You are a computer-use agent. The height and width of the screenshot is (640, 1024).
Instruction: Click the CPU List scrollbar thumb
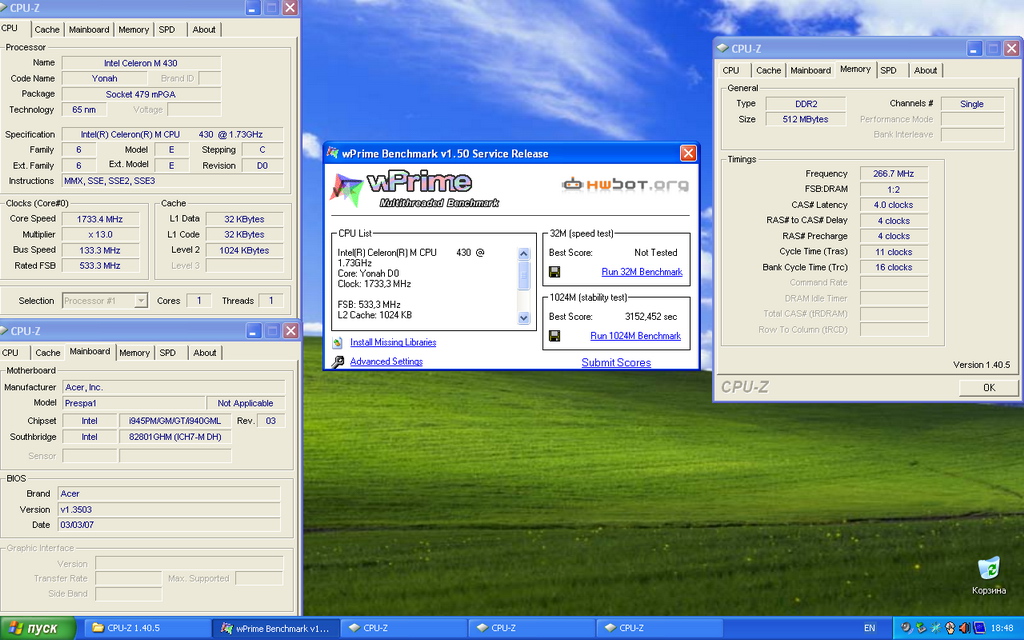pyautogui.click(x=524, y=275)
